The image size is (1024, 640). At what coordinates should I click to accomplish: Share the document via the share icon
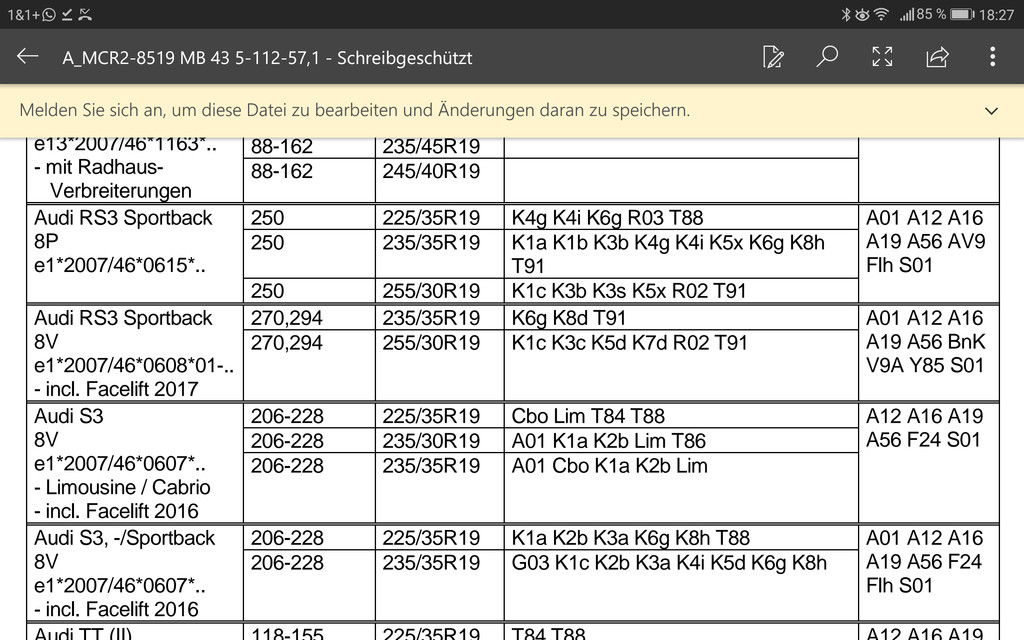click(x=937, y=57)
